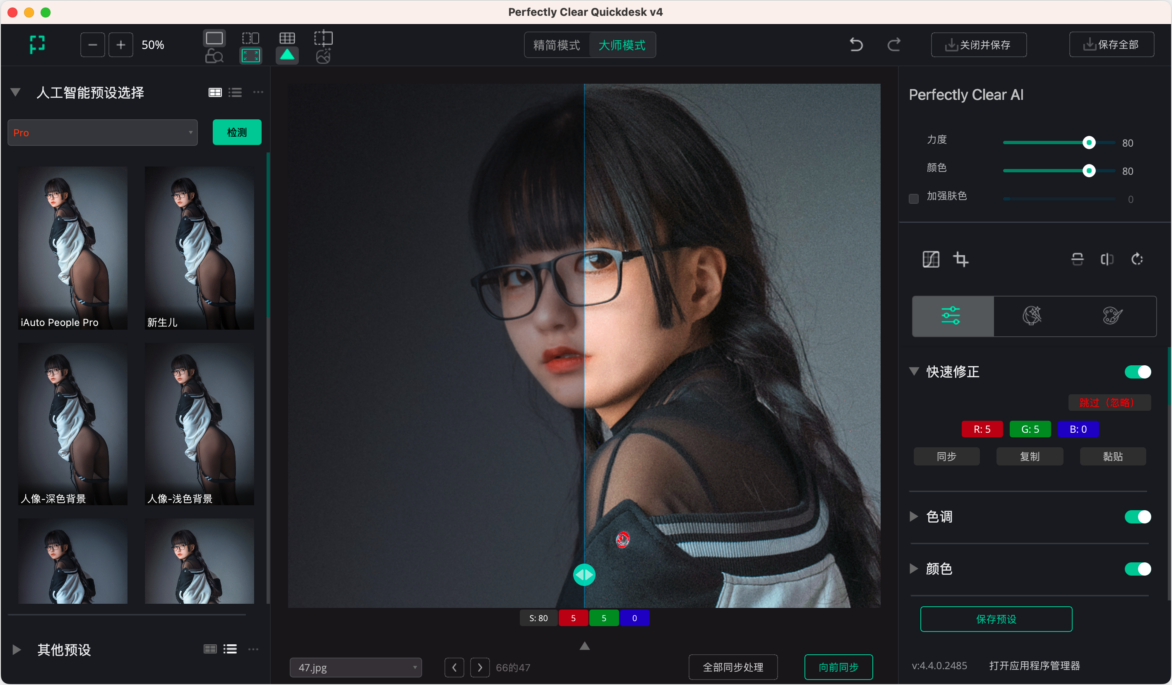Viewport: 1172px width, 685px height.
Task: Toggle the 快速修正 switch
Action: [x=1138, y=372]
